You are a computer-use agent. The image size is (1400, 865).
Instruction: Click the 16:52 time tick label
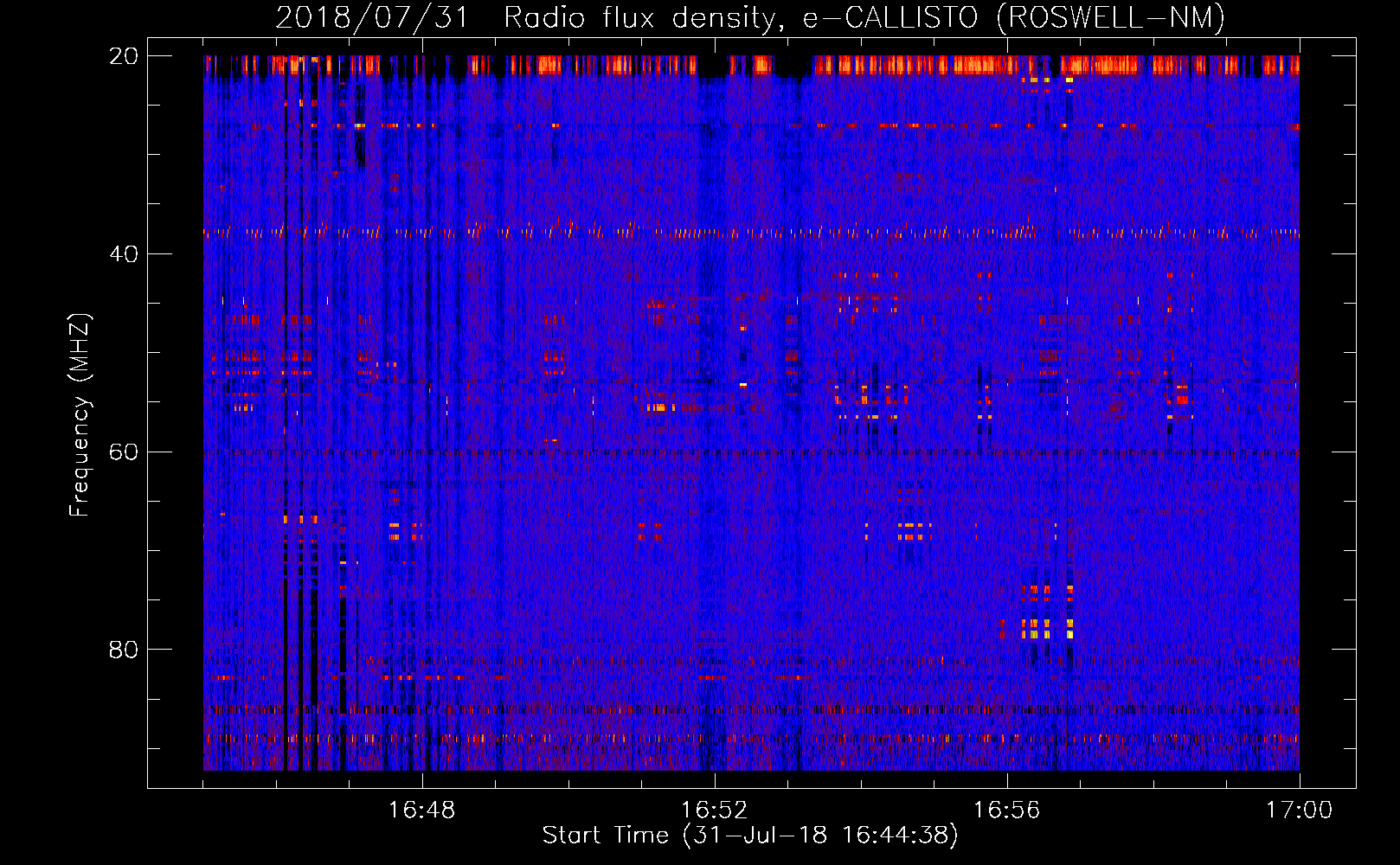715,811
